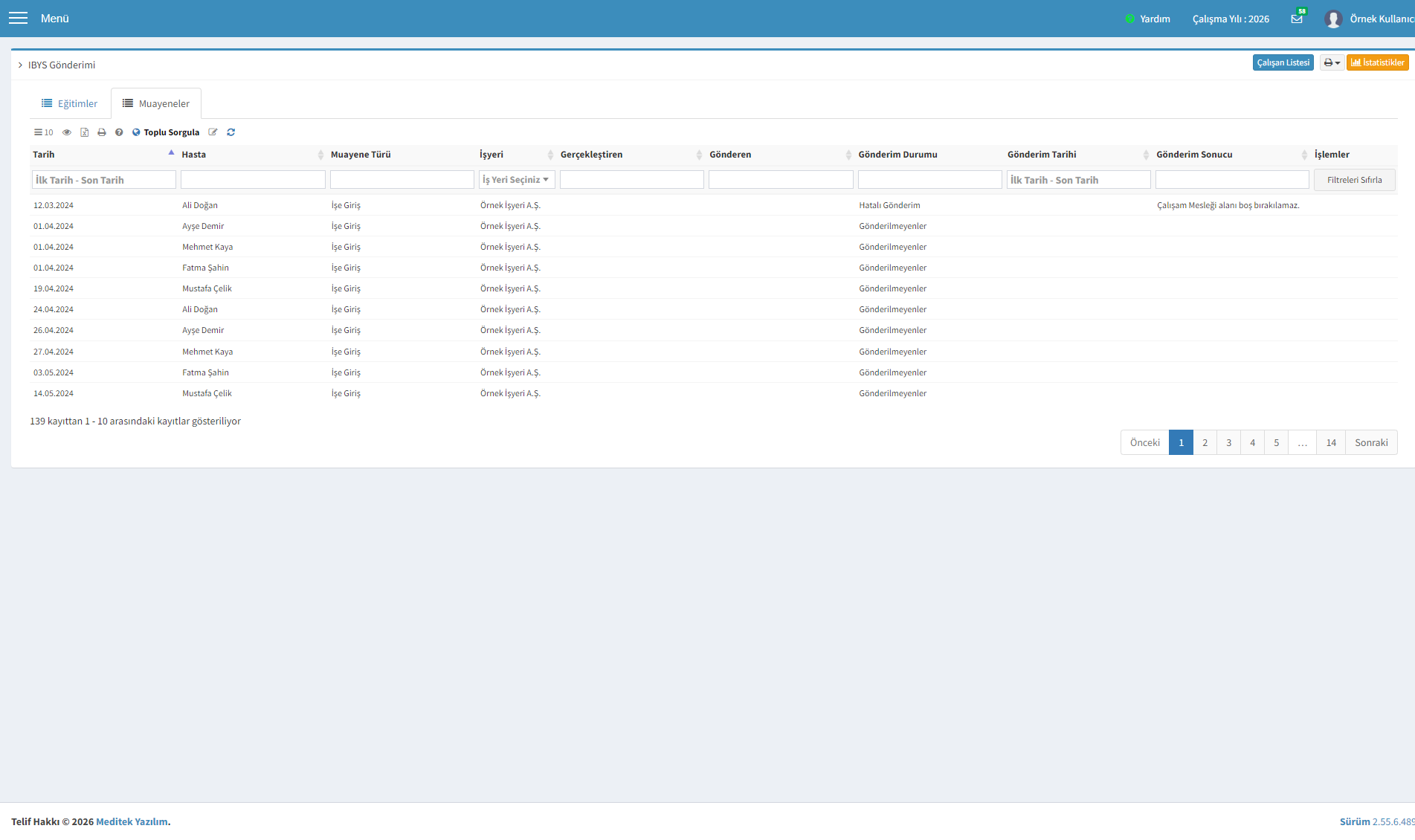Open the hamburger Menü icon
Image resolution: width=1415 pixels, height=840 pixels.
click(18, 18)
